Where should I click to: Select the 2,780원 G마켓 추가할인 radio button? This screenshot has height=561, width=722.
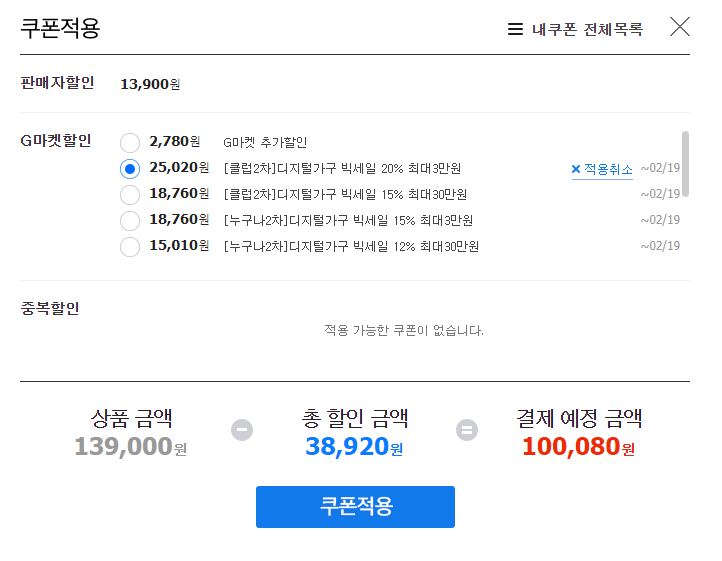coord(130,143)
